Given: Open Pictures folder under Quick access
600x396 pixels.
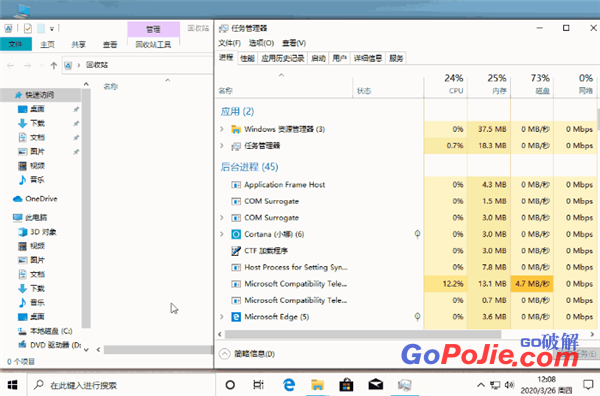Looking at the screenshot, I should (37, 152).
